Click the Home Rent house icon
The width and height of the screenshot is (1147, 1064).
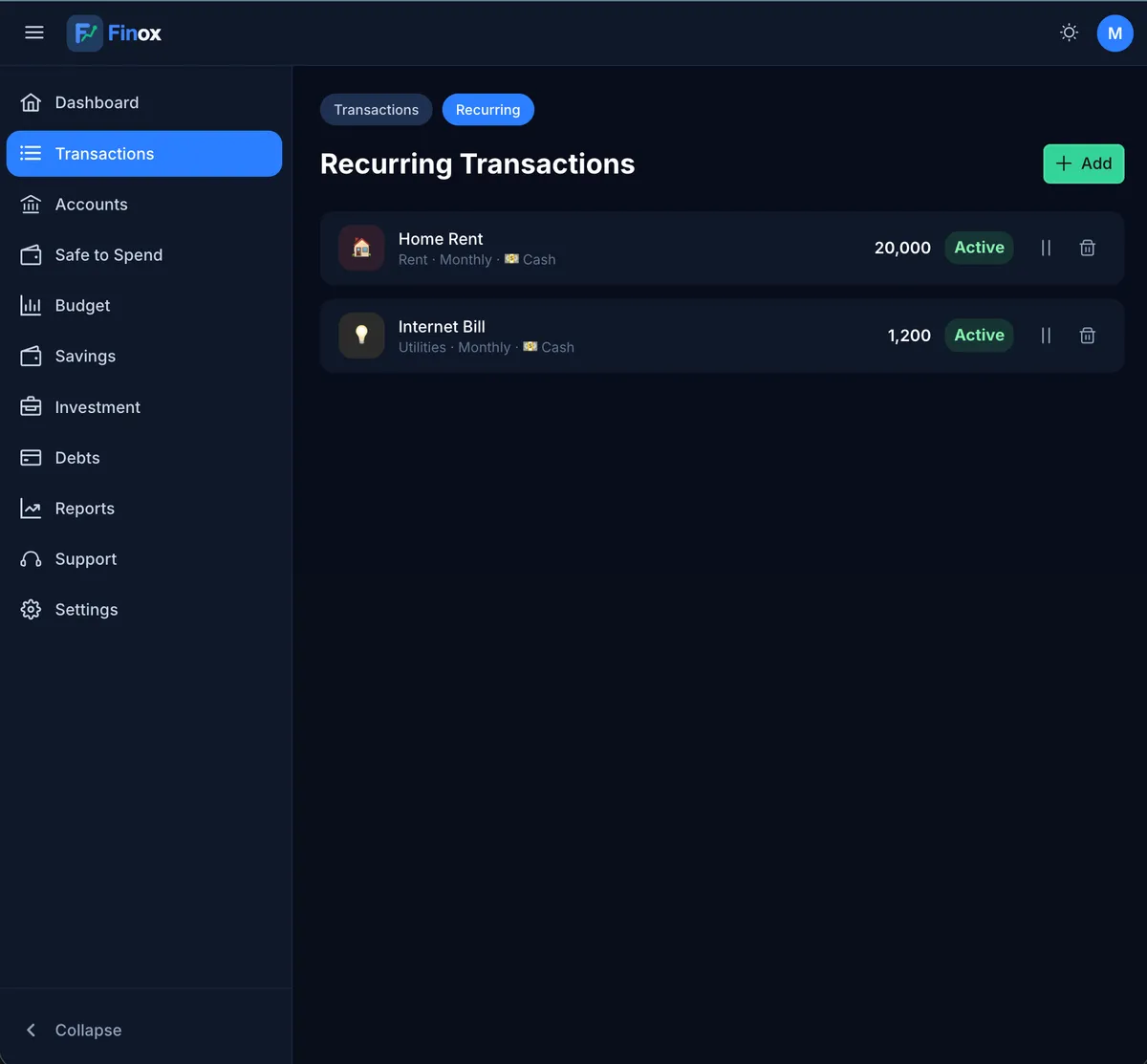click(361, 248)
